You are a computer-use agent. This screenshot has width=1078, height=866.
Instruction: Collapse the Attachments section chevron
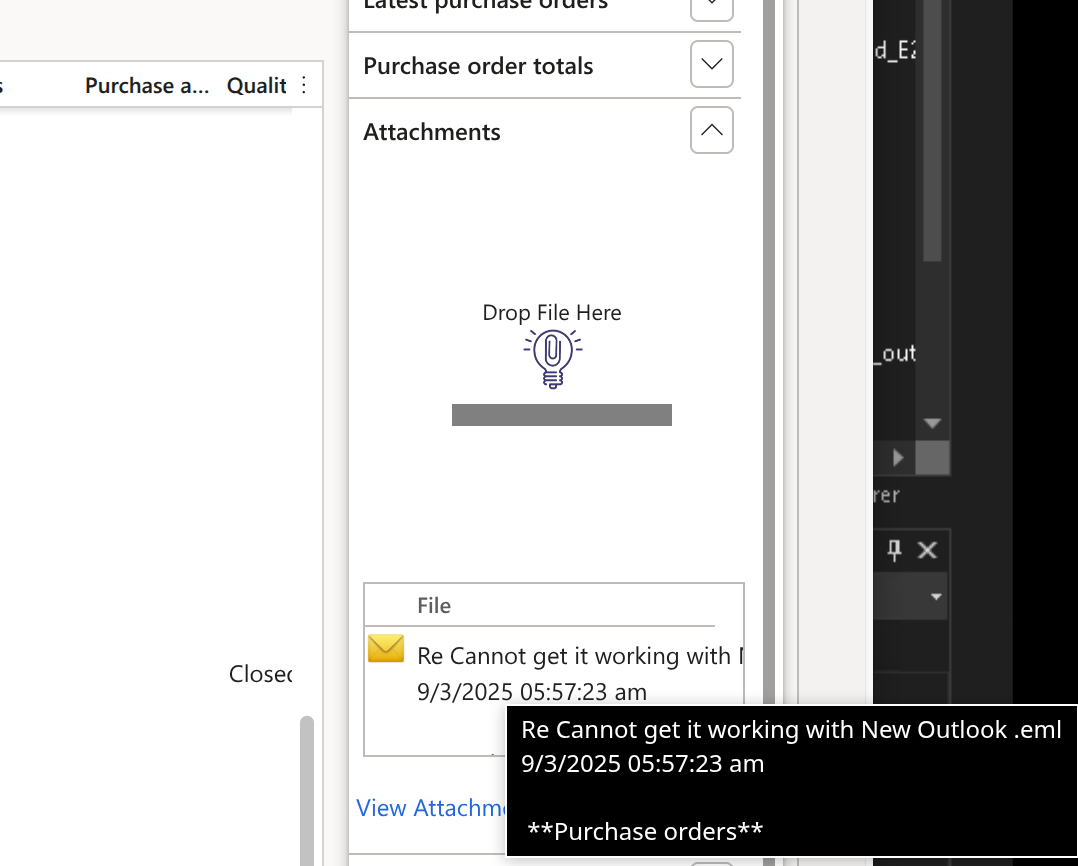click(712, 130)
